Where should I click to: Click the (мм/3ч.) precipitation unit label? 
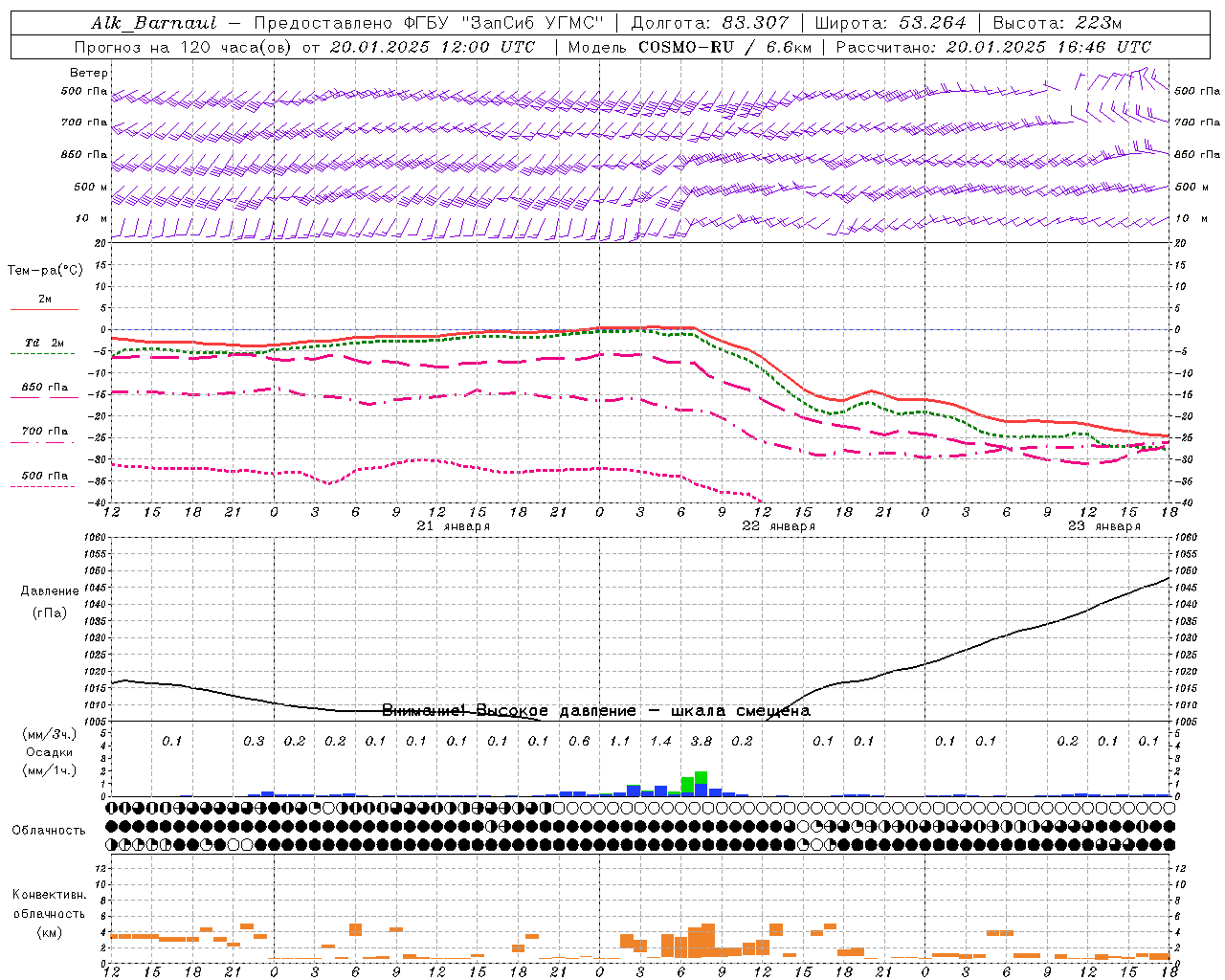click(x=50, y=734)
